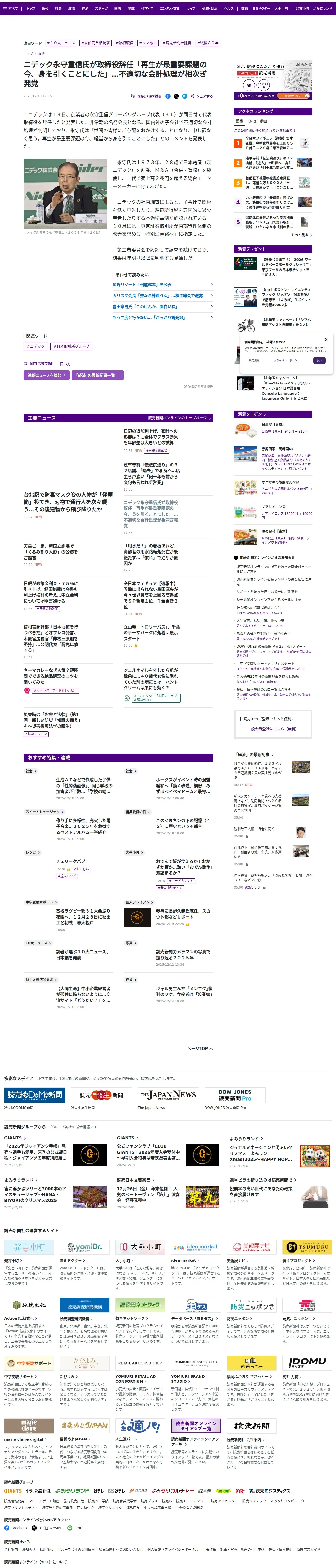Click the #ニデック related word tag

[36, 346]
